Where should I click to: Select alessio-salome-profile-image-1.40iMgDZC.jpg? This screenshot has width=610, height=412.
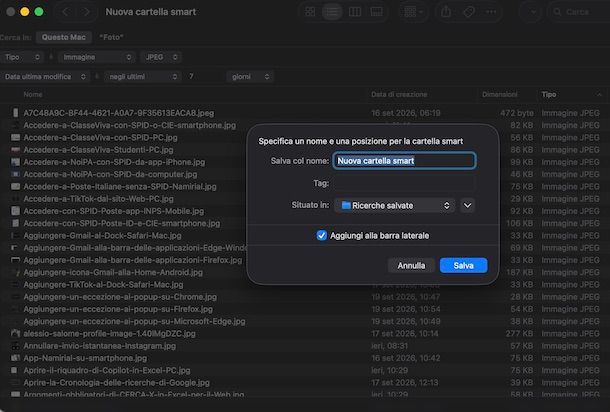coord(109,333)
